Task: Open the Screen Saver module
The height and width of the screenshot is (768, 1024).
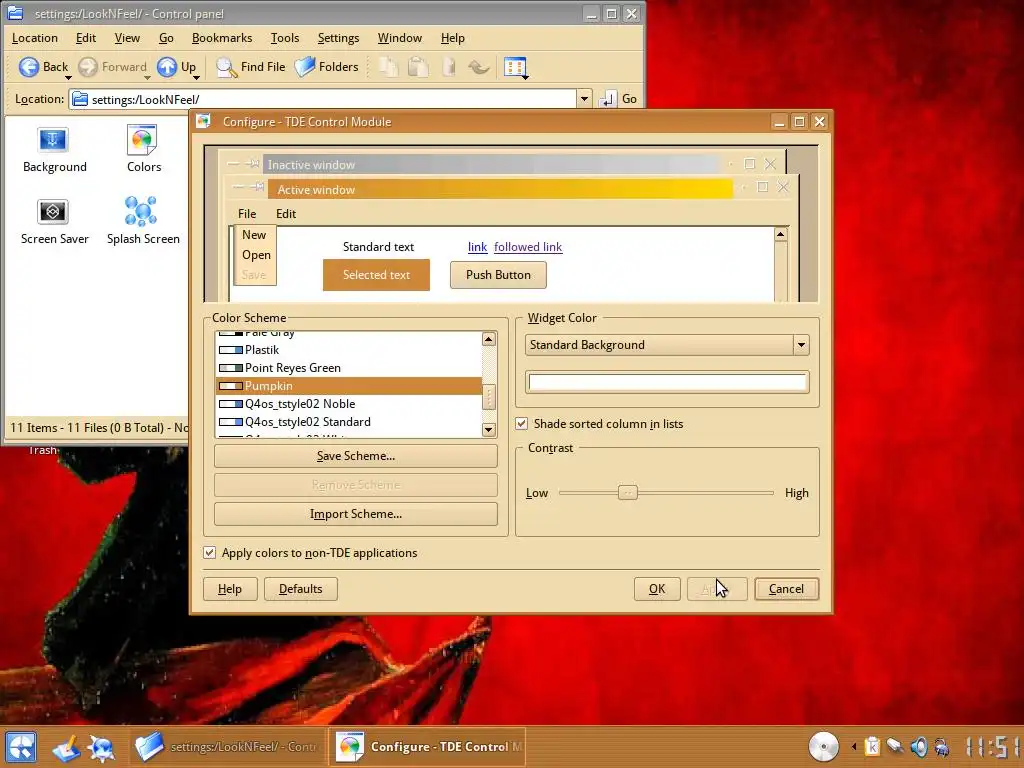Action: [54, 221]
